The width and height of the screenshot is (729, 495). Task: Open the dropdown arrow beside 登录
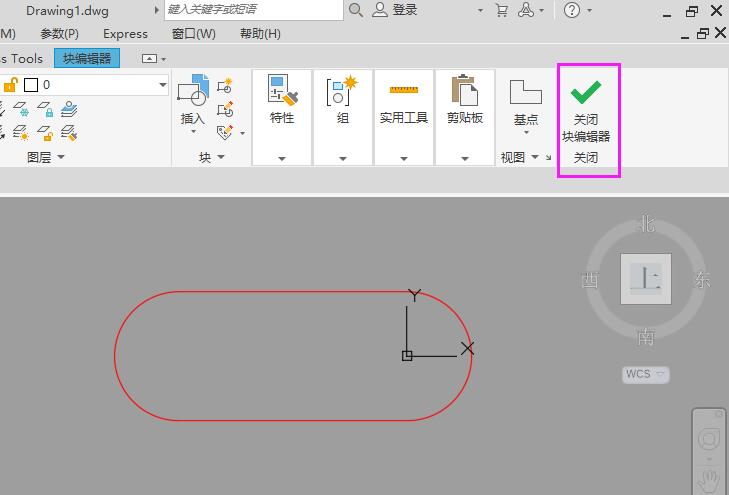(x=480, y=10)
